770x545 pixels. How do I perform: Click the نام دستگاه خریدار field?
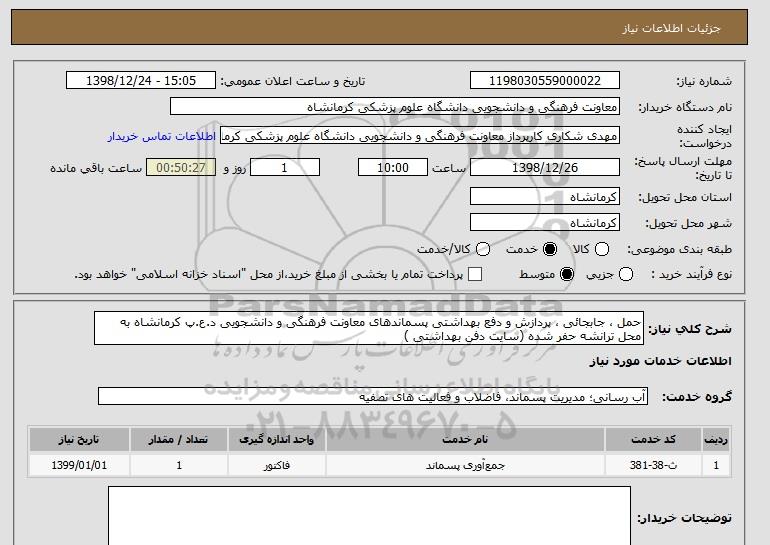(x=395, y=107)
